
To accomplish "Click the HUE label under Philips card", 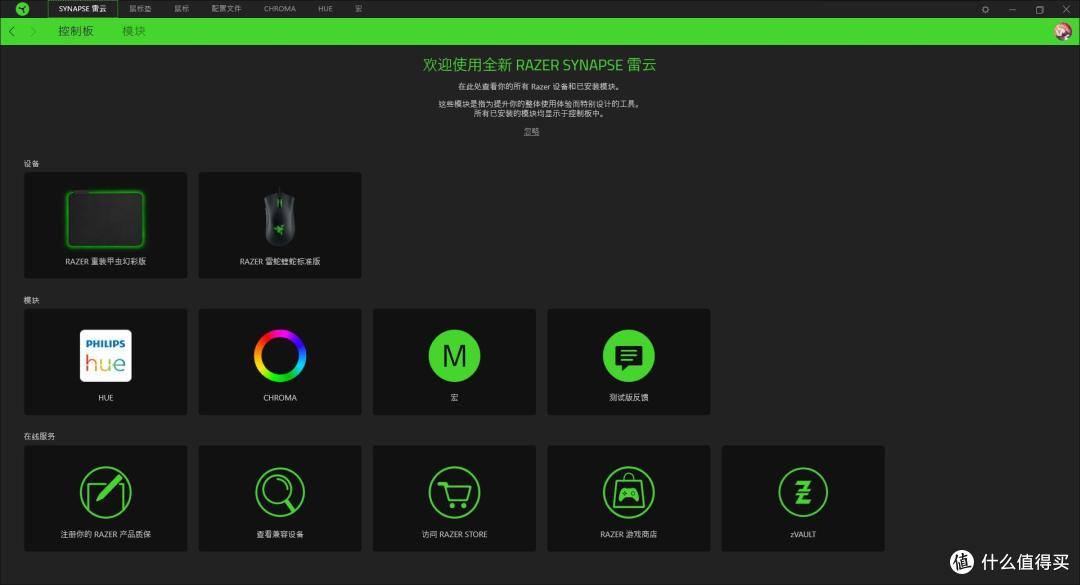I will pos(105,398).
